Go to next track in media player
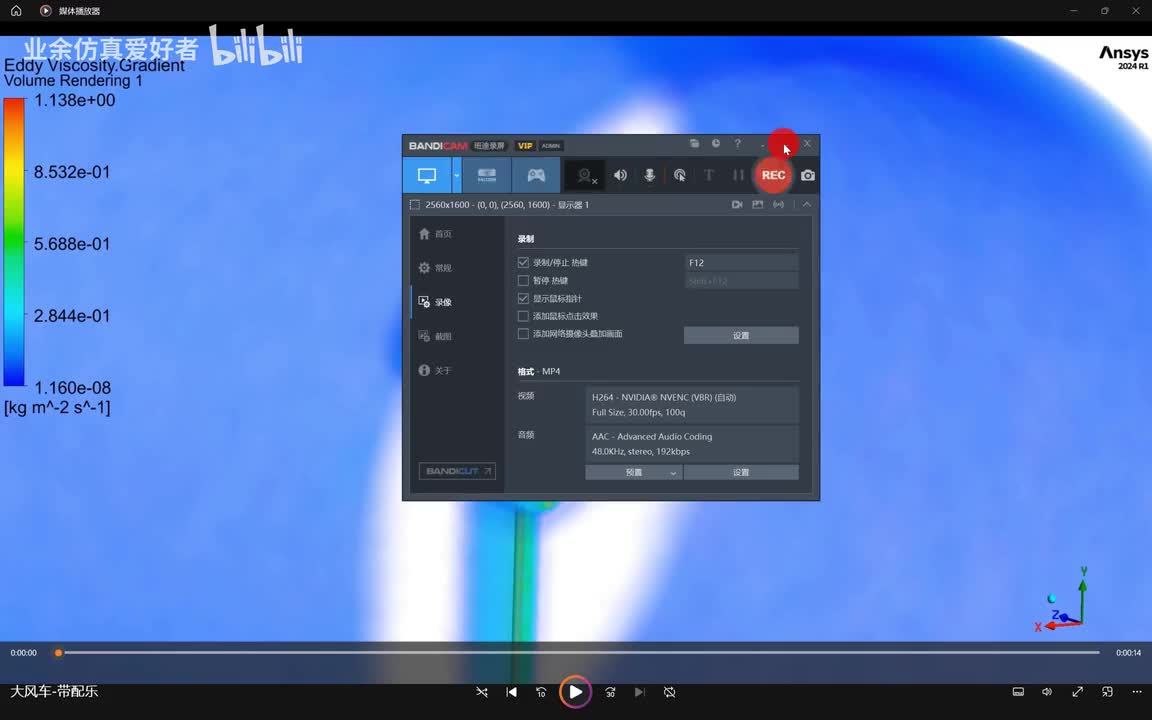This screenshot has width=1152, height=720. click(640, 692)
